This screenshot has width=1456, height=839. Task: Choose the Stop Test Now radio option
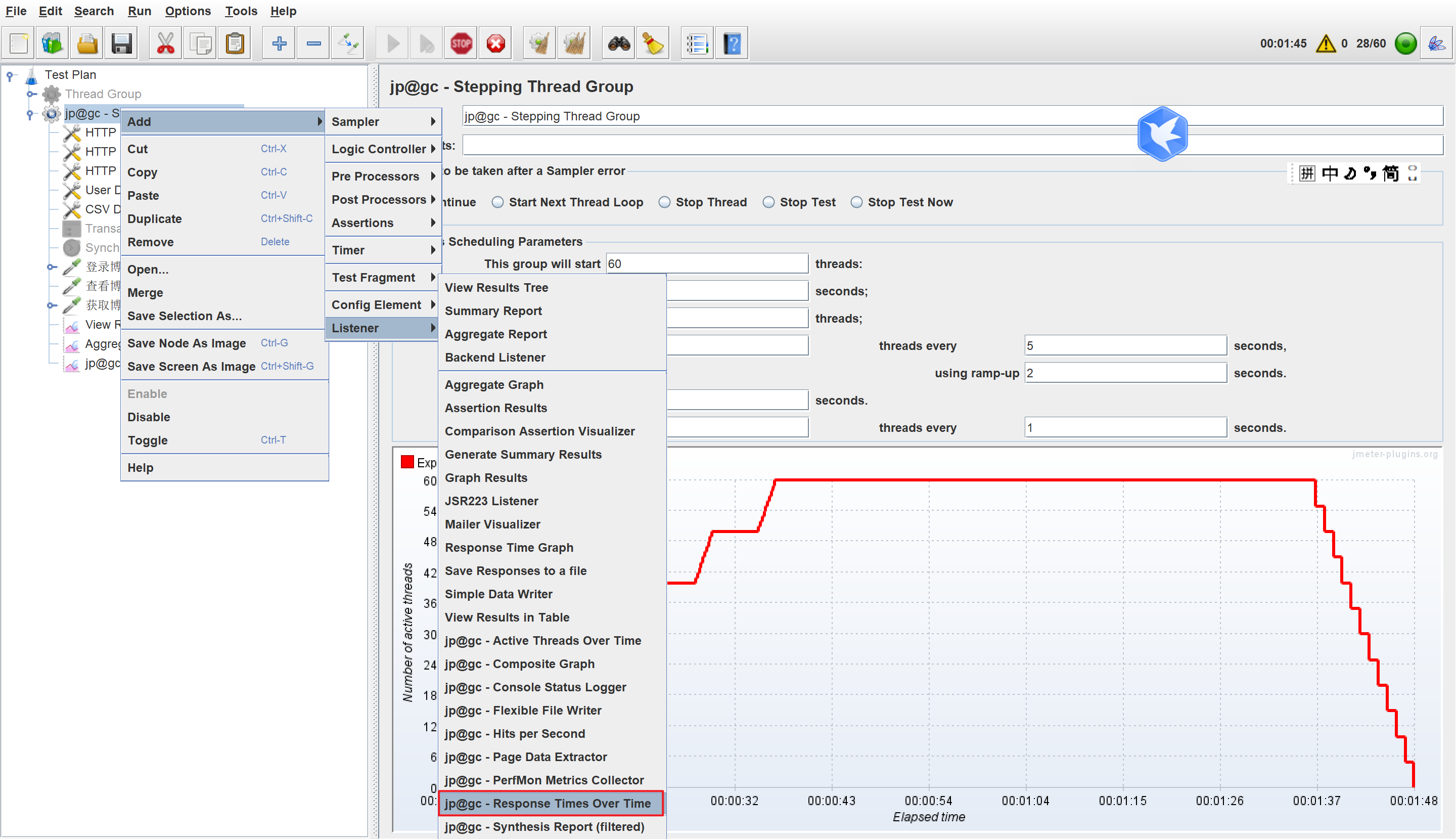click(856, 202)
